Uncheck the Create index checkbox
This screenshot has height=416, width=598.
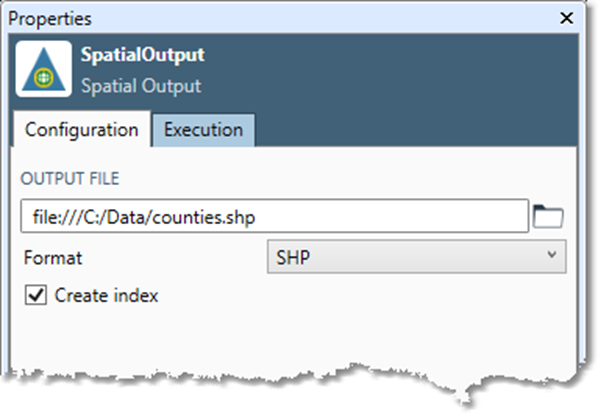coord(36,295)
